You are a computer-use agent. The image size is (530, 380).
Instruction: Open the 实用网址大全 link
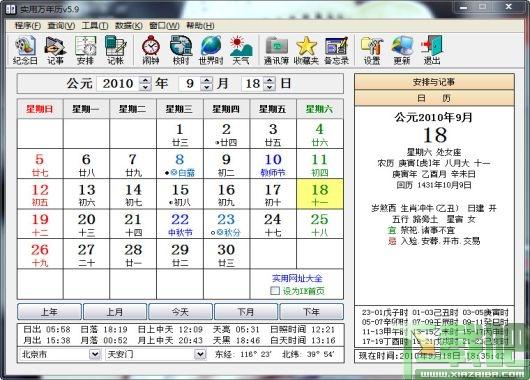coord(297,279)
